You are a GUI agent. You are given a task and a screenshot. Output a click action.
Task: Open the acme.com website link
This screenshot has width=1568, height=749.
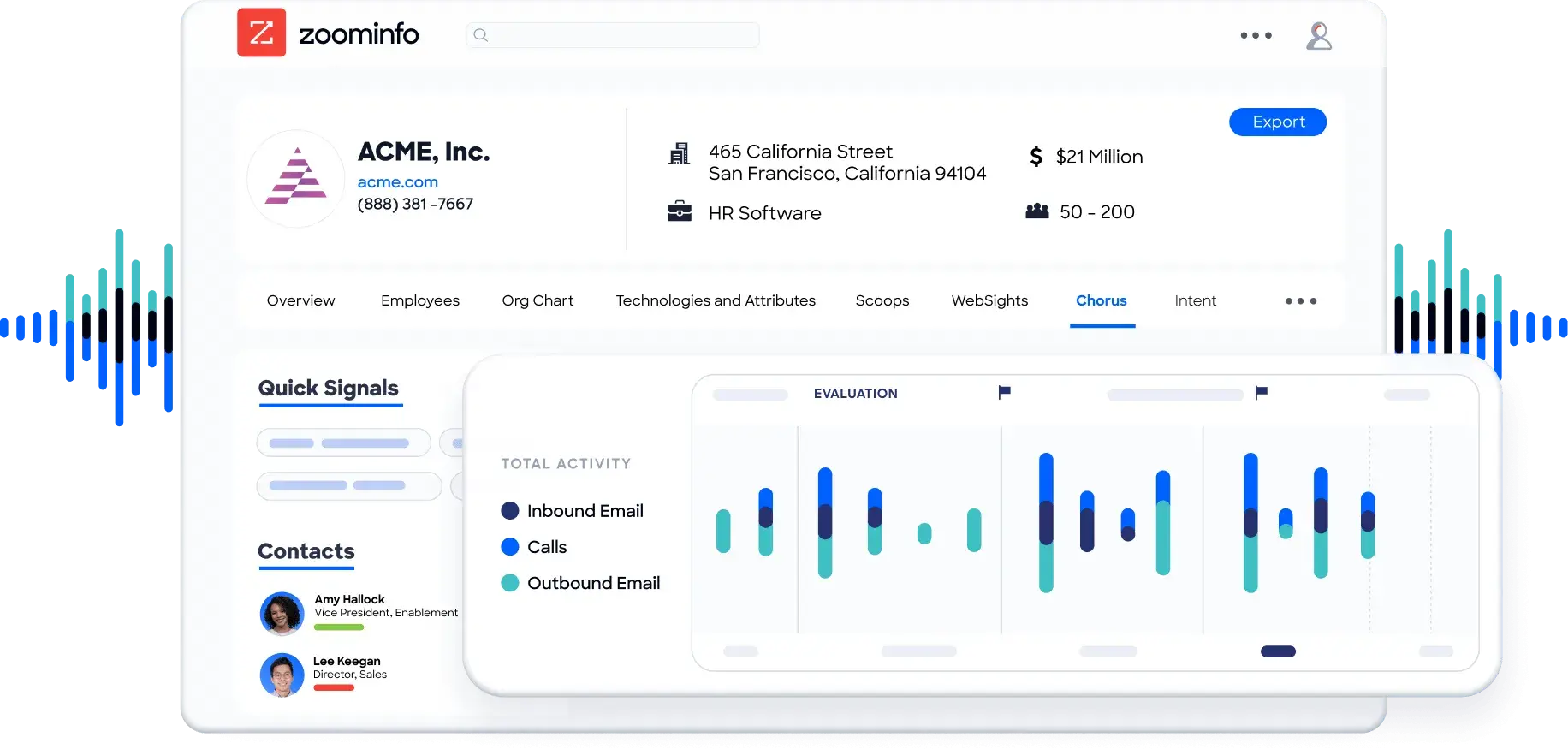[x=397, y=182]
